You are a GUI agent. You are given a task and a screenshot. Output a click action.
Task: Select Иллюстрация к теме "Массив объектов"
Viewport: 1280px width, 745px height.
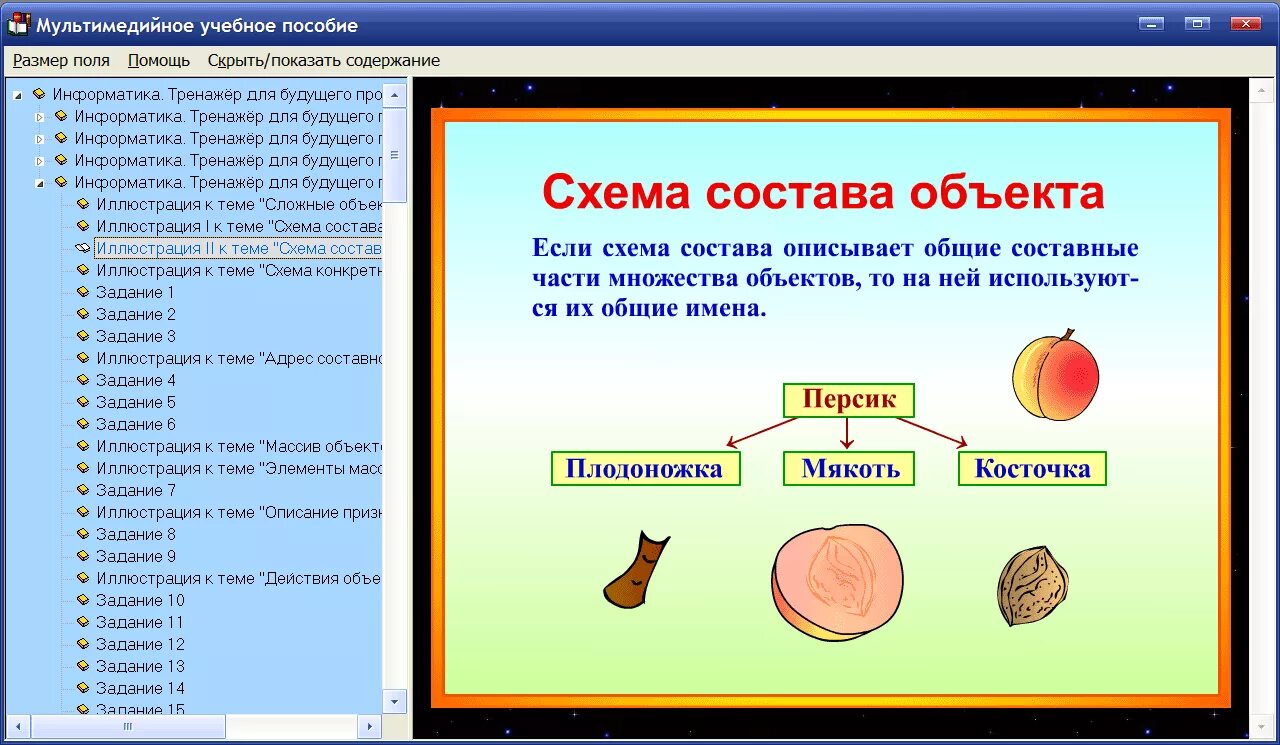click(239, 446)
